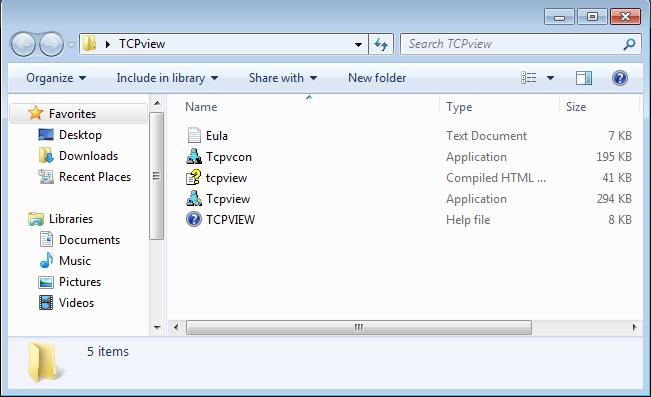Select the tcpview Compiled HTML help icon
The width and height of the screenshot is (651, 397).
pyautogui.click(x=194, y=178)
